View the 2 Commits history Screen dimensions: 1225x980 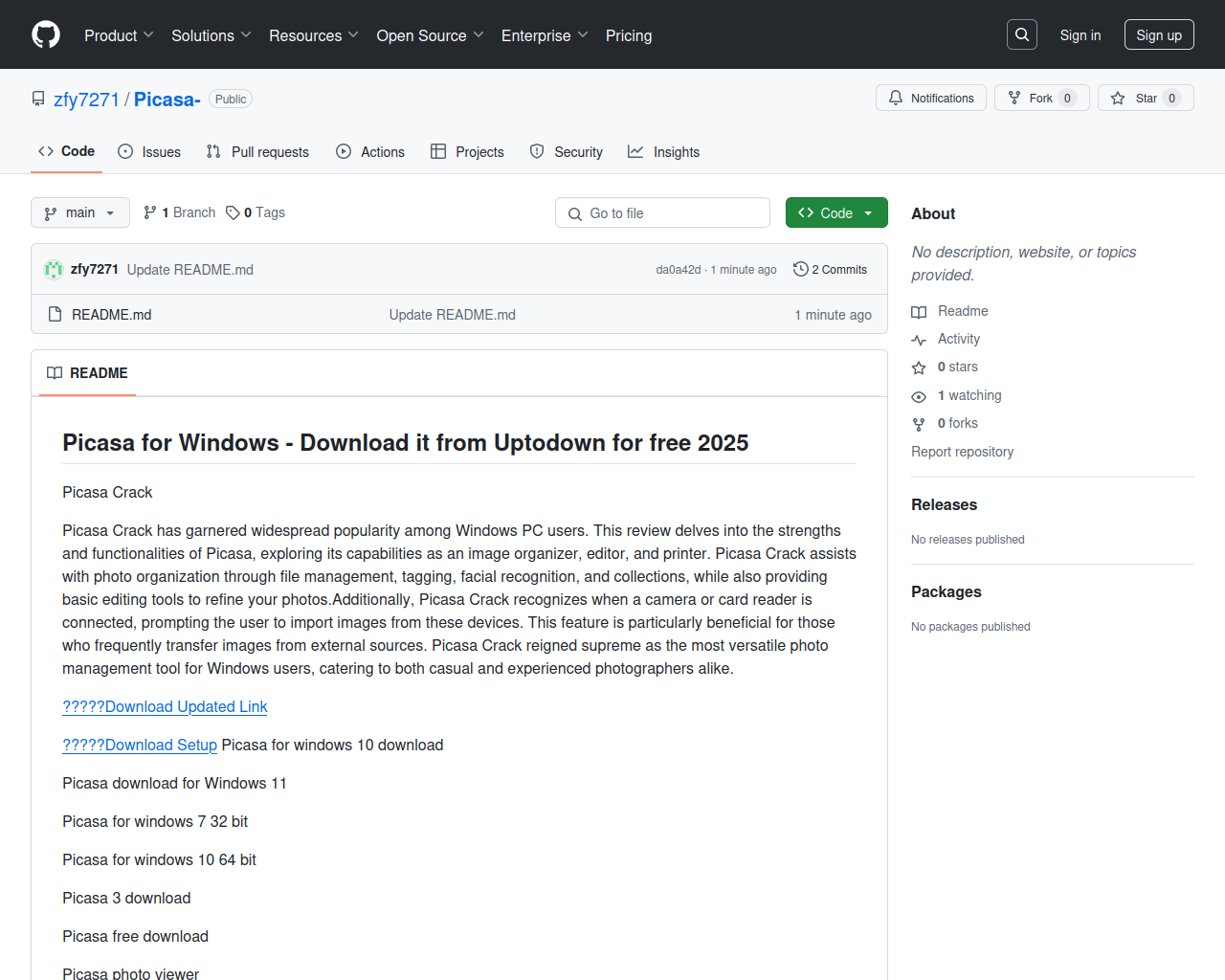[831, 270]
